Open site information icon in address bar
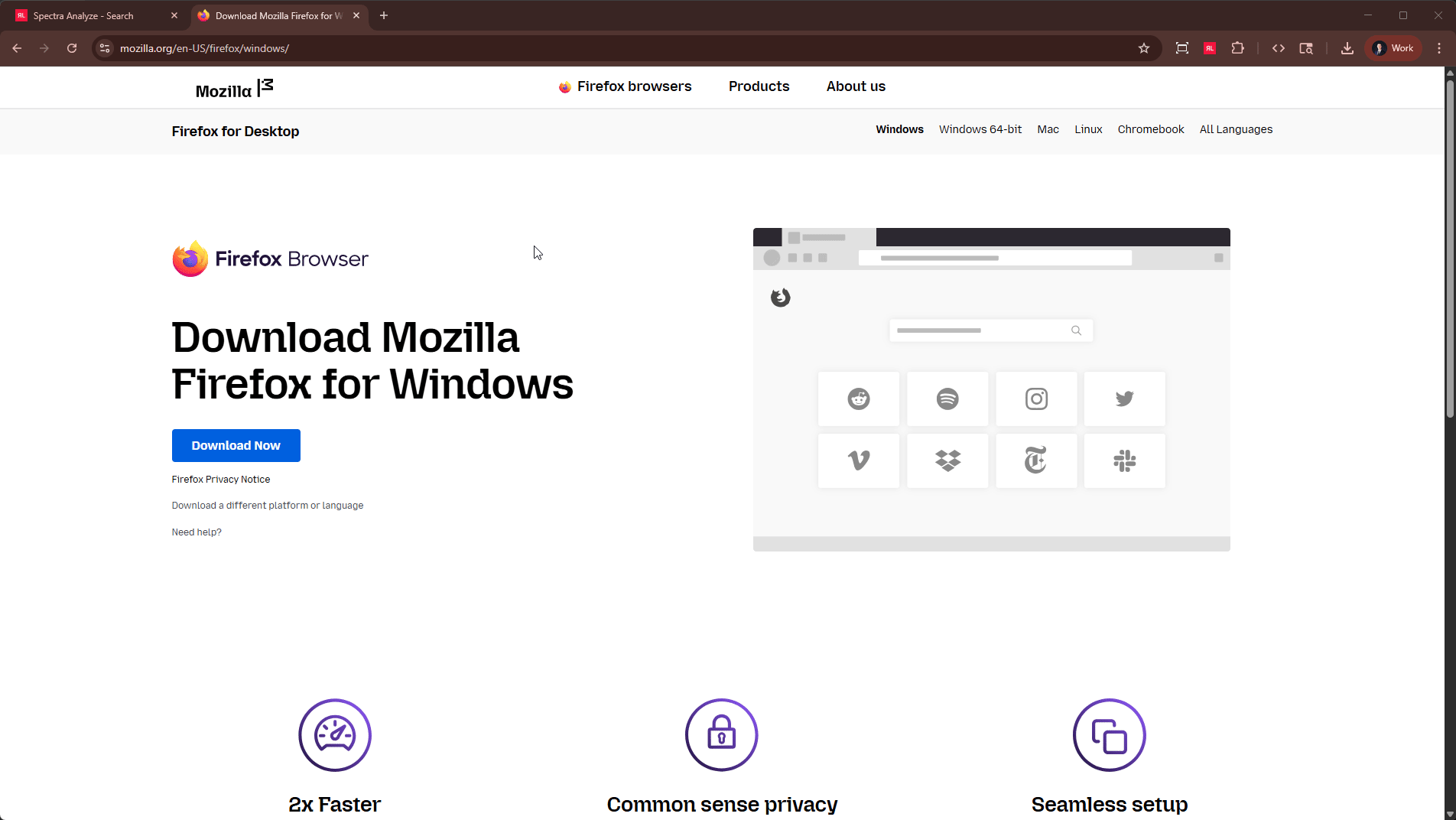The image size is (1456, 820). click(105, 48)
